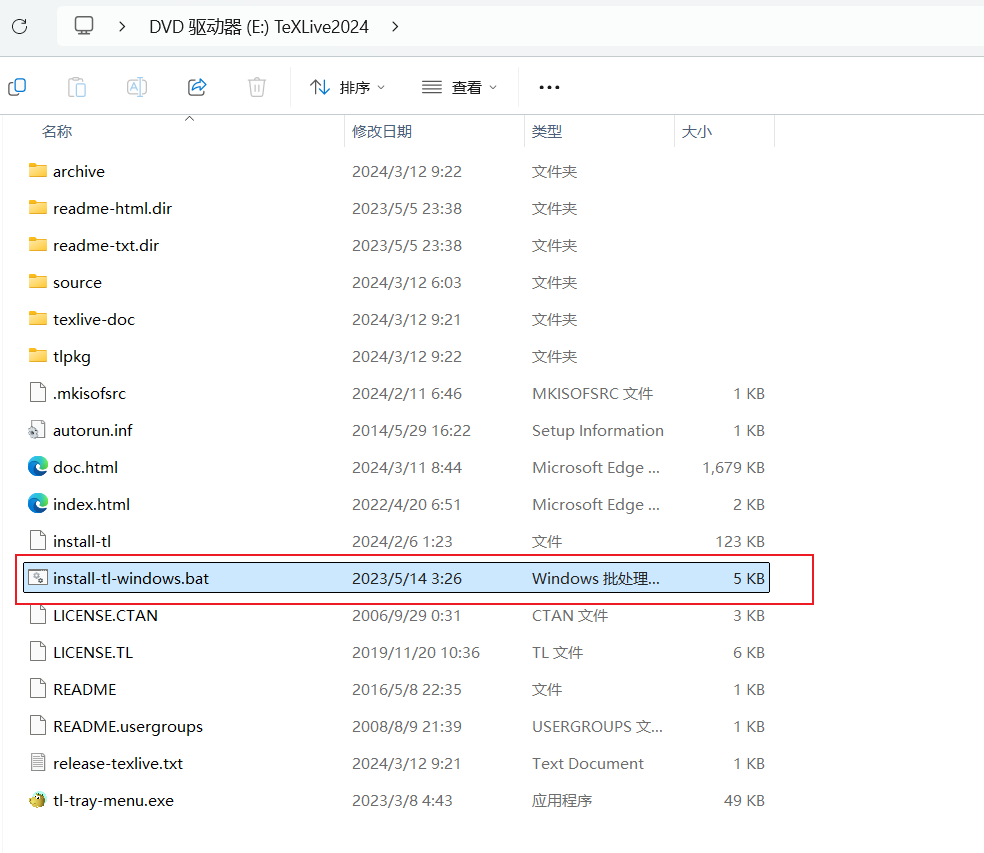Click the LICENSE.TL file name
The width and height of the screenshot is (984, 853).
(x=93, y=653)
